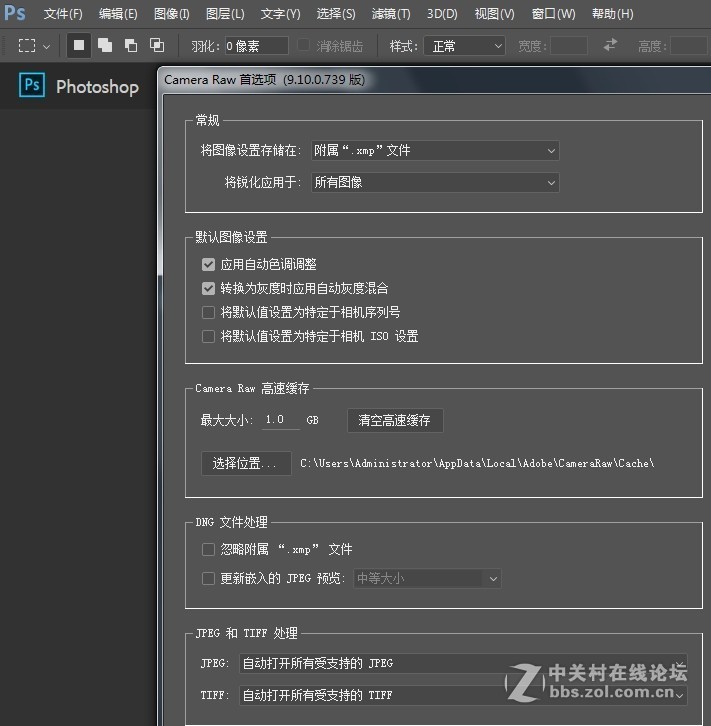Click the GB unit label
The height and width of the screenshot is (726, 711).
[x=312, y=420]
